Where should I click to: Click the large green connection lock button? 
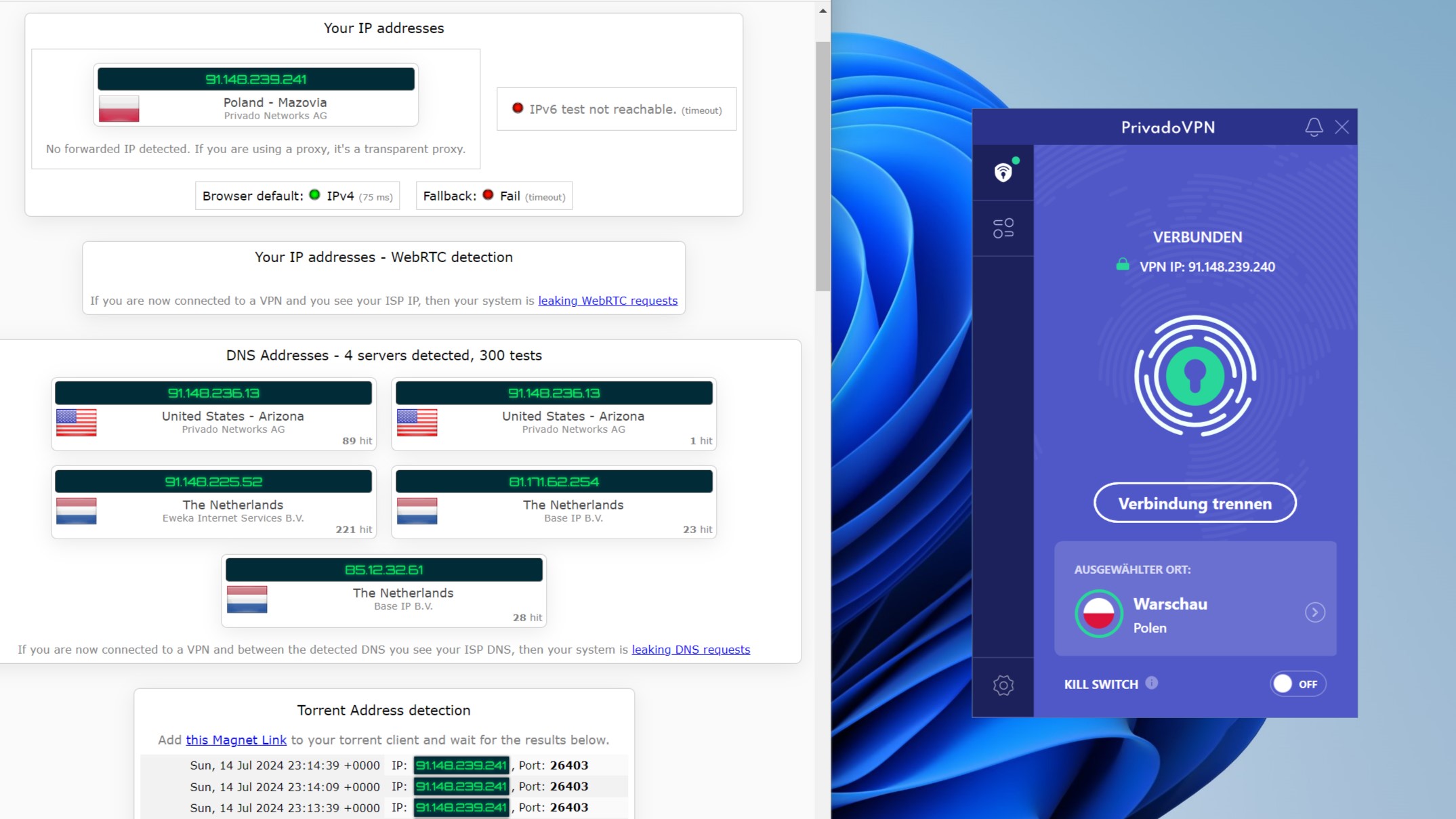tap(1195, 375)
